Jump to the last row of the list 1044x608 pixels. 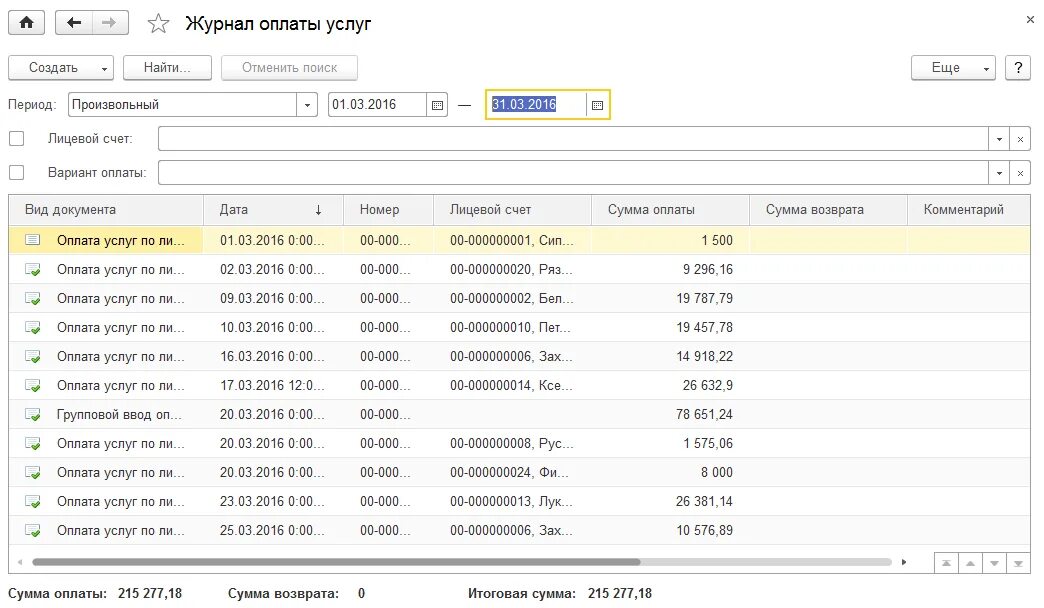(x=1018, y=563)
